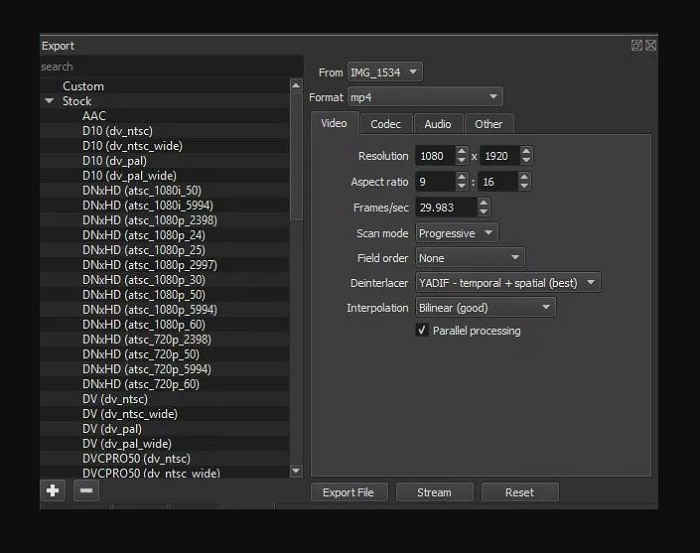The width and height of the screenshot is (700, 553).
Task: Click the Reset button
Action: 519,492
